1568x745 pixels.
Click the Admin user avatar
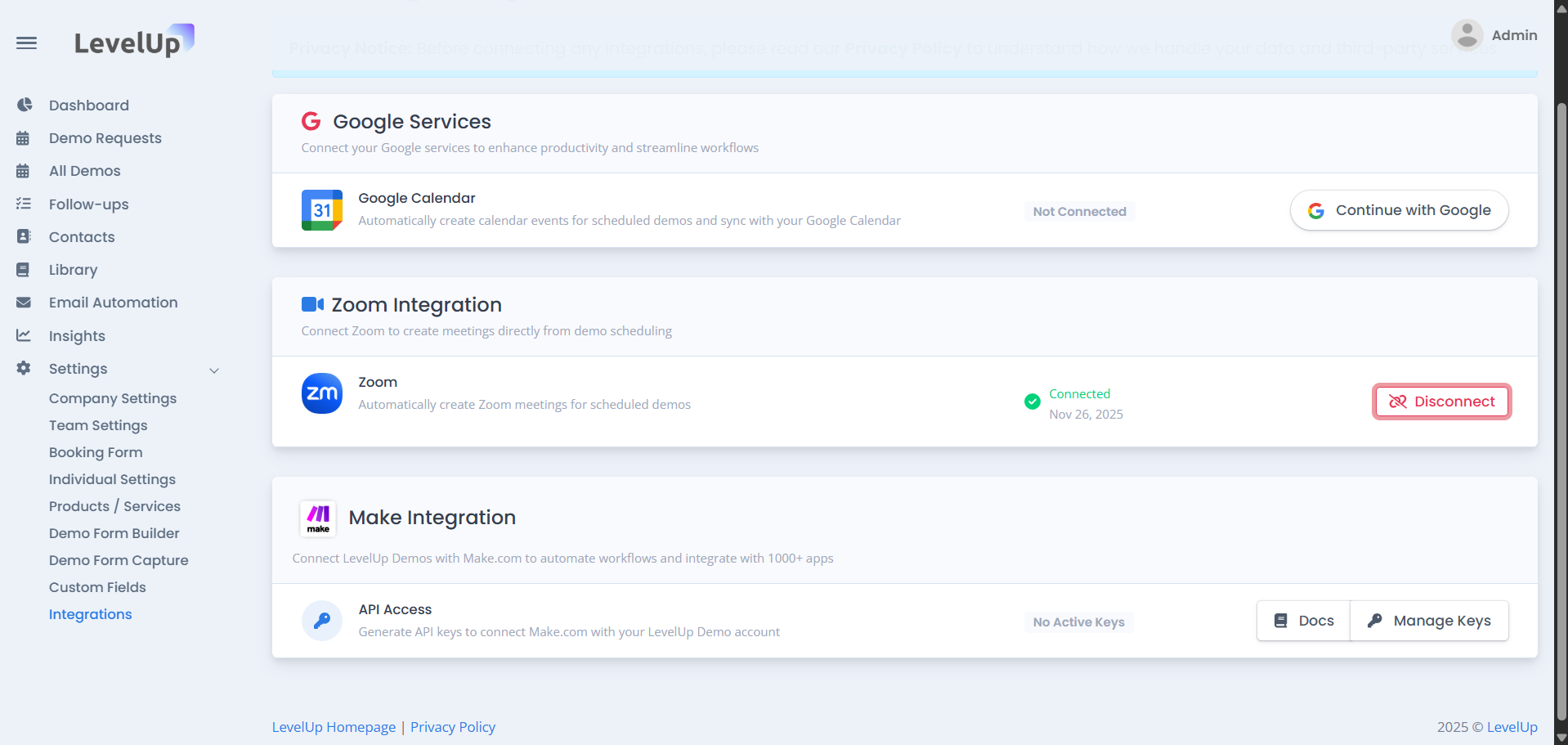pos(1467,35)
